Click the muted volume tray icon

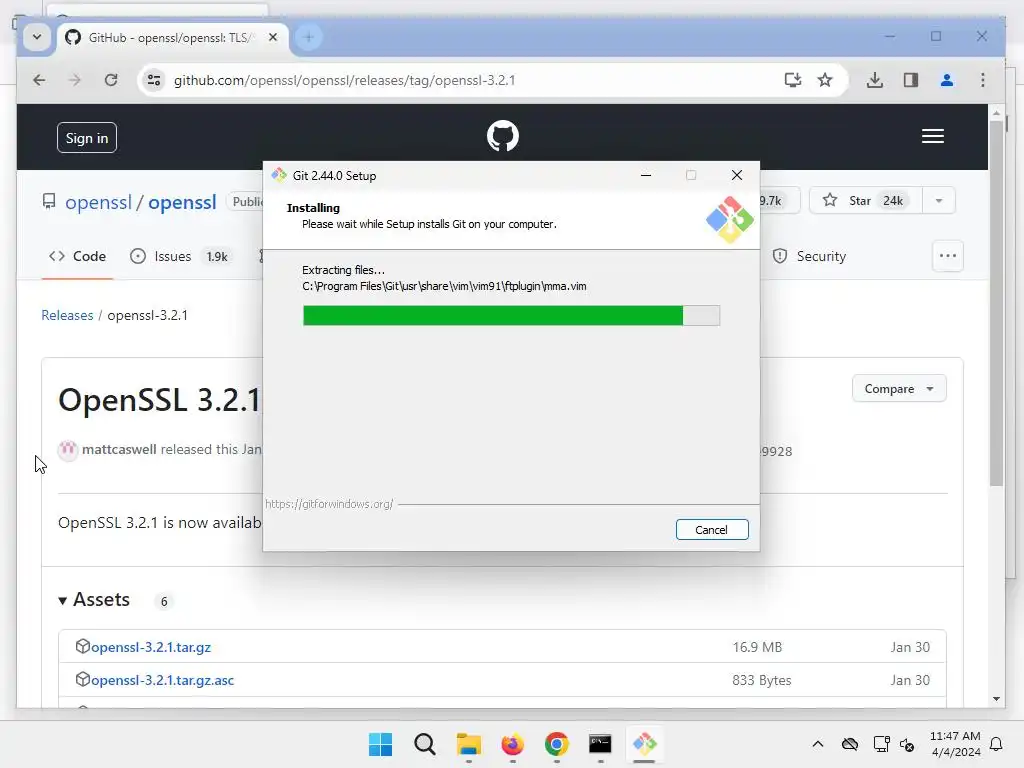[907, 744]
